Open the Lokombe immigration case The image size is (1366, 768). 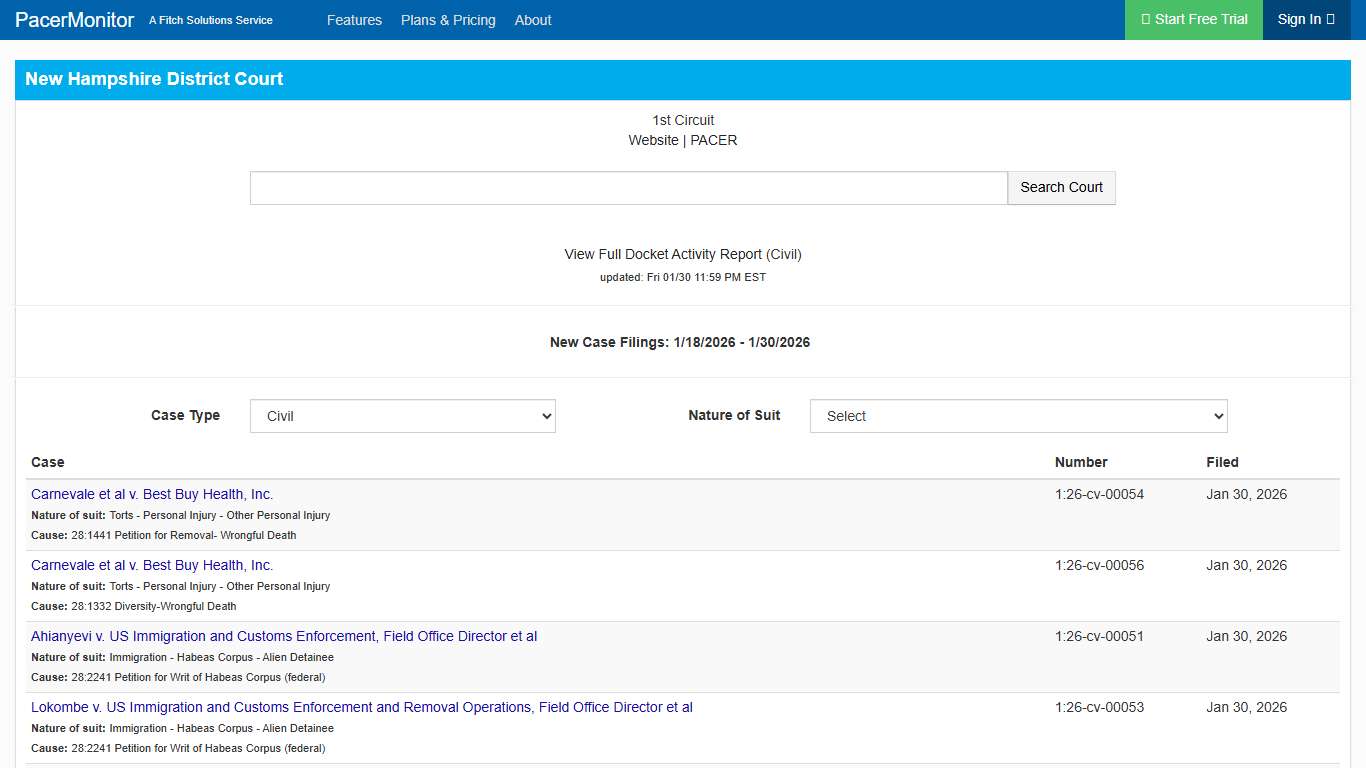click(362, 707)
